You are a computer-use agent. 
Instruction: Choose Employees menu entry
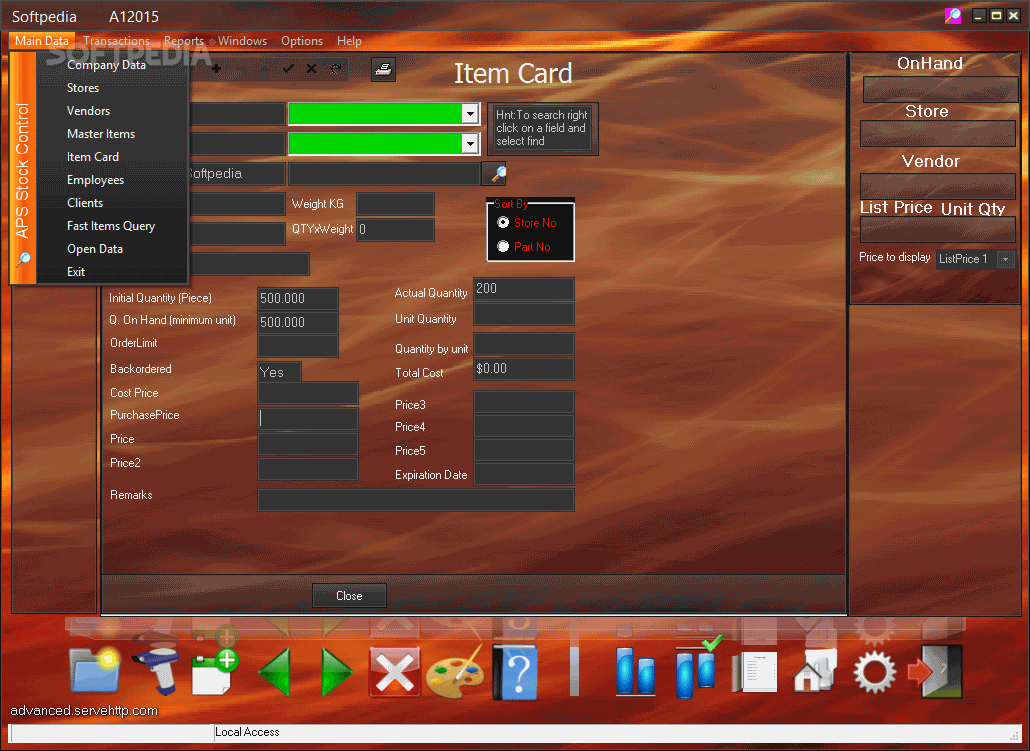point(112,179)
